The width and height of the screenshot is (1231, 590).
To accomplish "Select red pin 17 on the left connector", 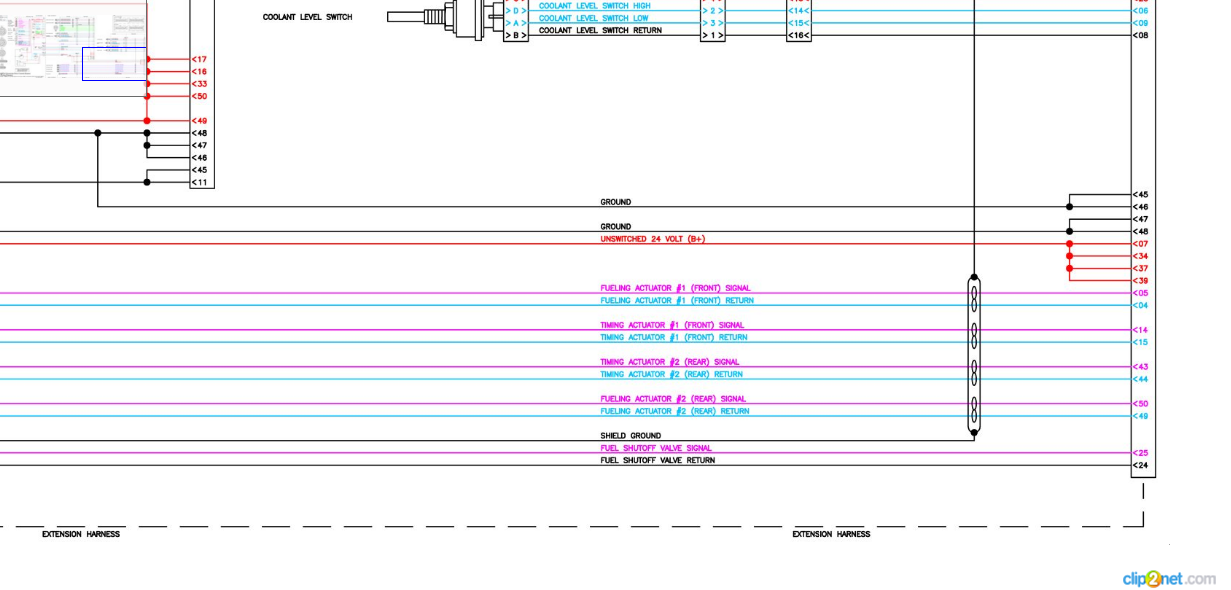I will tap(200, 60).
